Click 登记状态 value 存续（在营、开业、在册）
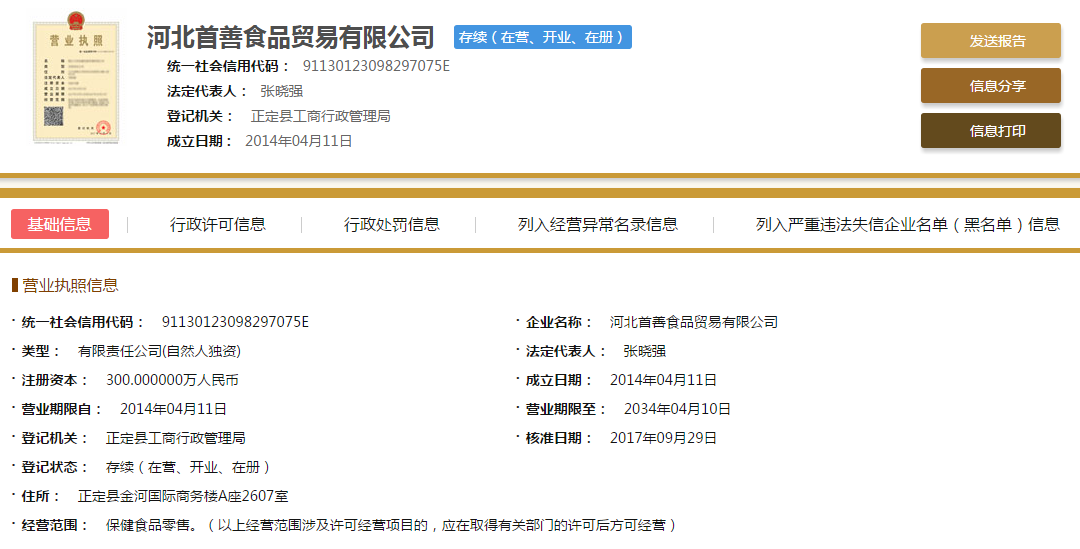Image resolution: width=1080 pixels, height=549 pixels. [x=189, y=467]
